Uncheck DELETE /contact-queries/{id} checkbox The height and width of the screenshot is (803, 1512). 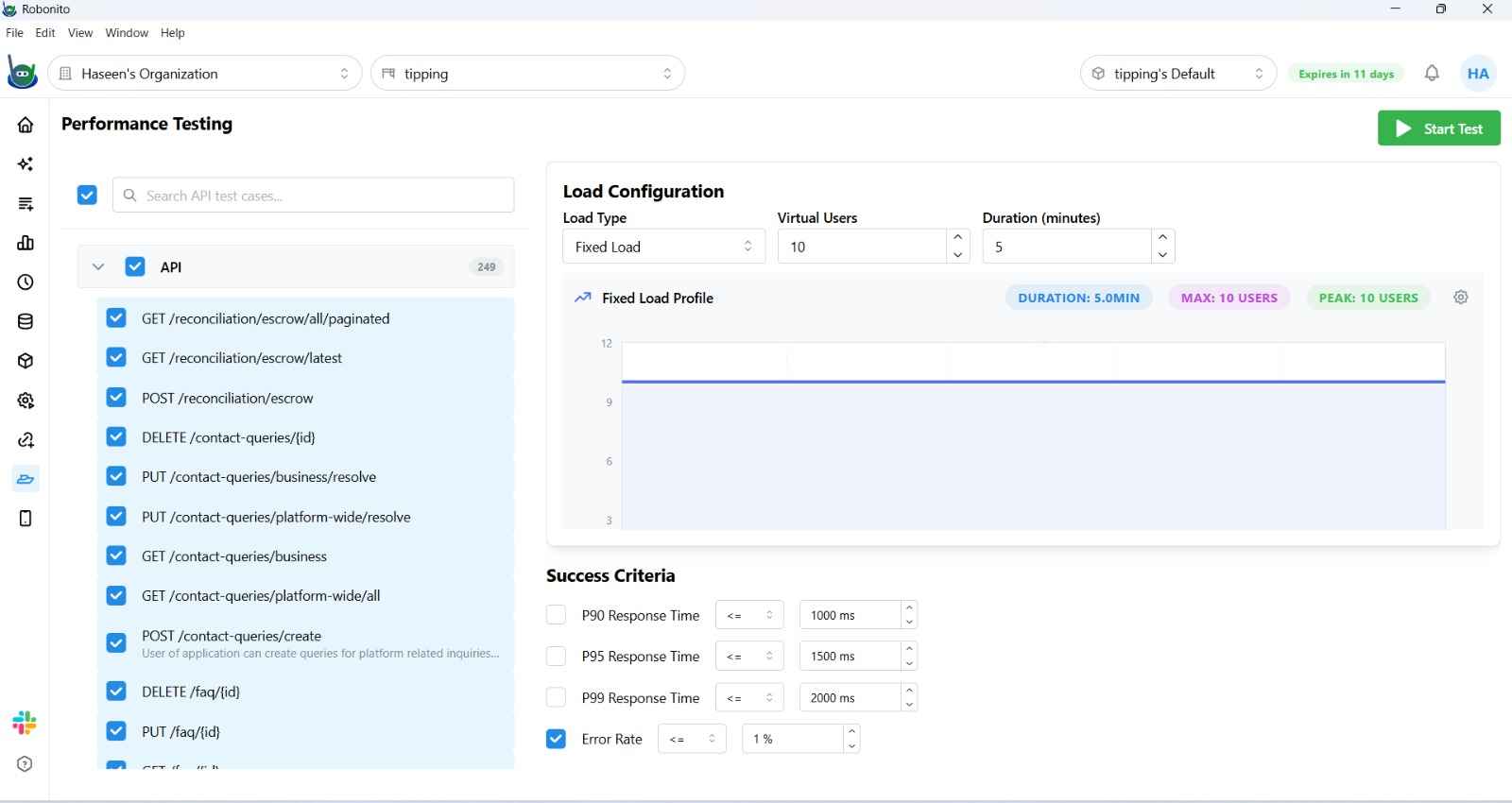pyautogui.click(x=116, y=436)
